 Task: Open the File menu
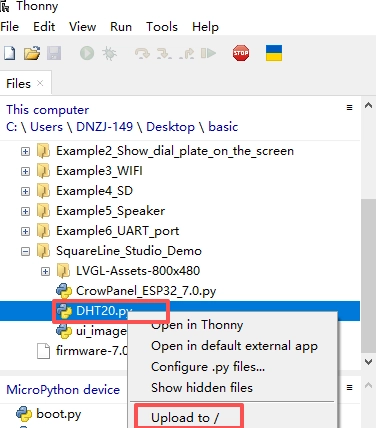(x=10, y=27)
